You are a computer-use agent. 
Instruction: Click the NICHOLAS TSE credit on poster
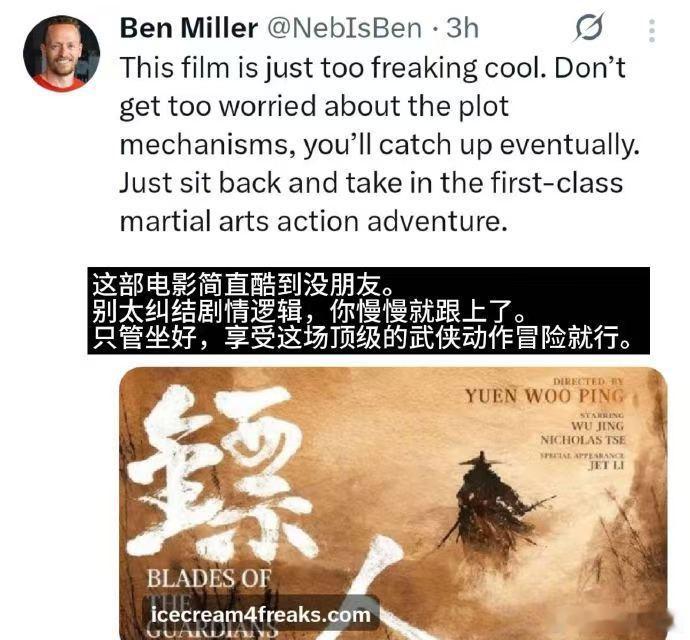(x=583, y=440)
